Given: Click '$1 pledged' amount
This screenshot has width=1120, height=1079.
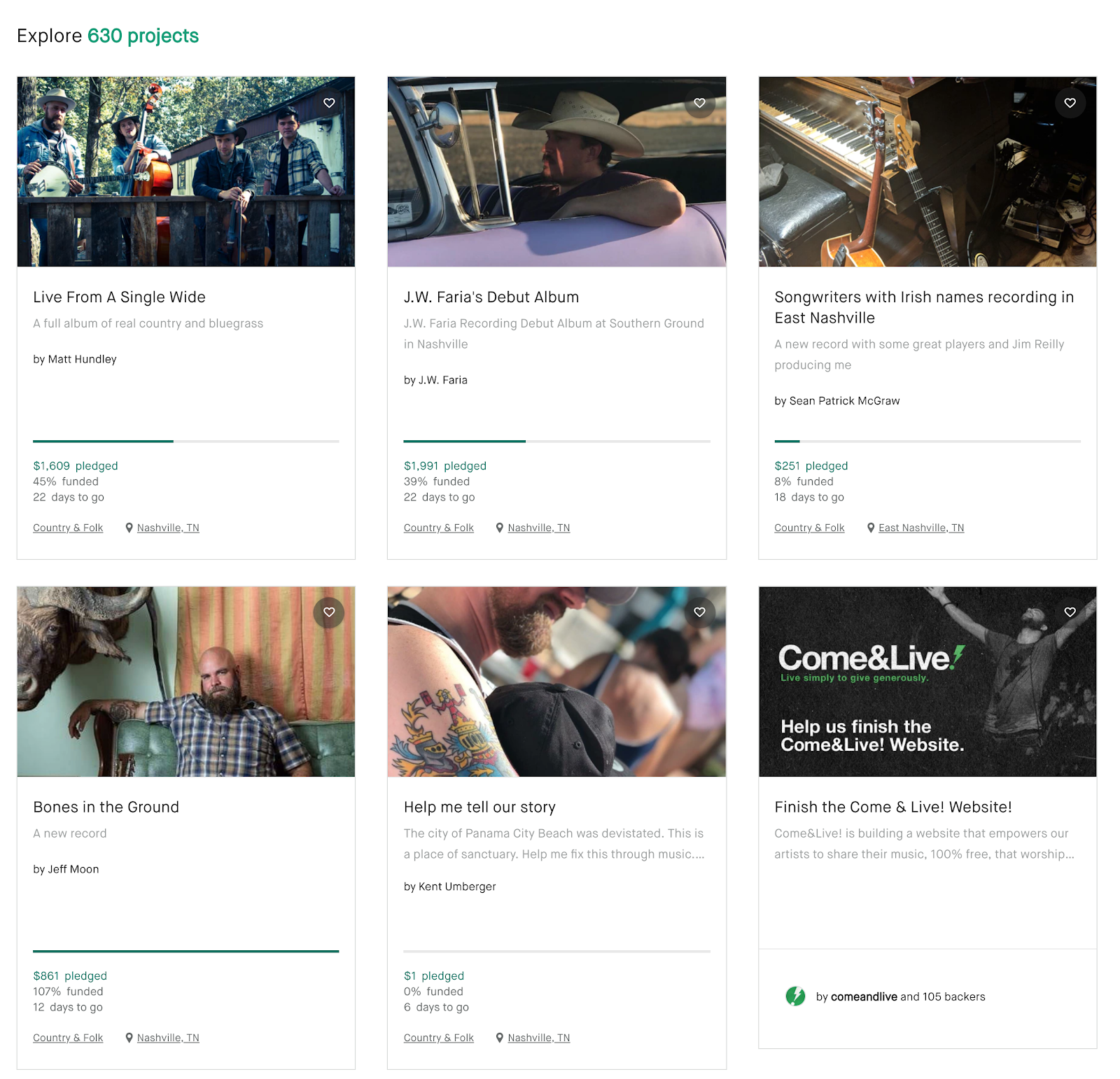Looking at the screenshot, I should (x=434, y=976).
